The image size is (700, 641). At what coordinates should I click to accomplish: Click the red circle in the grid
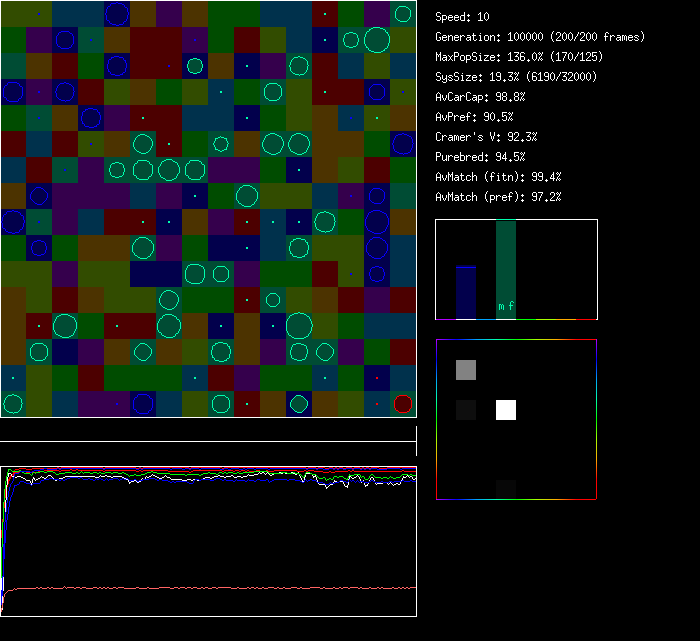[x=402, y=404]
